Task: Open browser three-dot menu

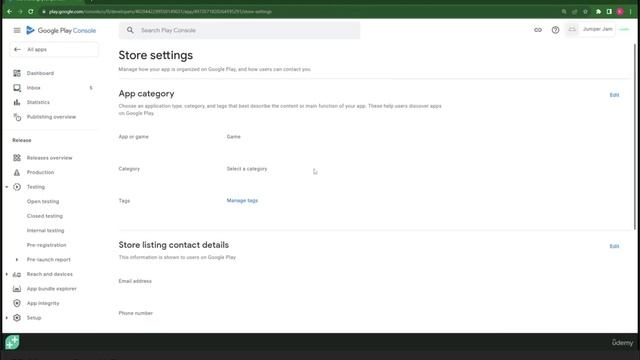Action: coord(631,12)
